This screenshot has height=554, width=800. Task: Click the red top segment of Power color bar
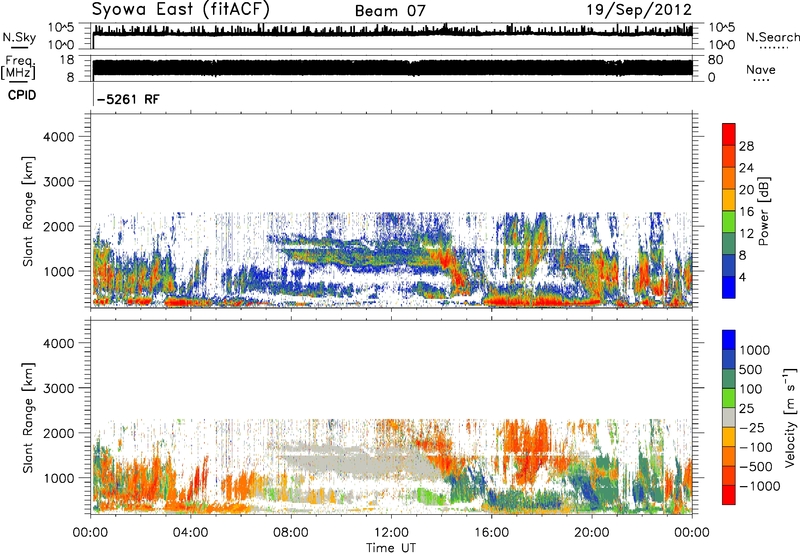pyautogui.click(x=729, y=134)
